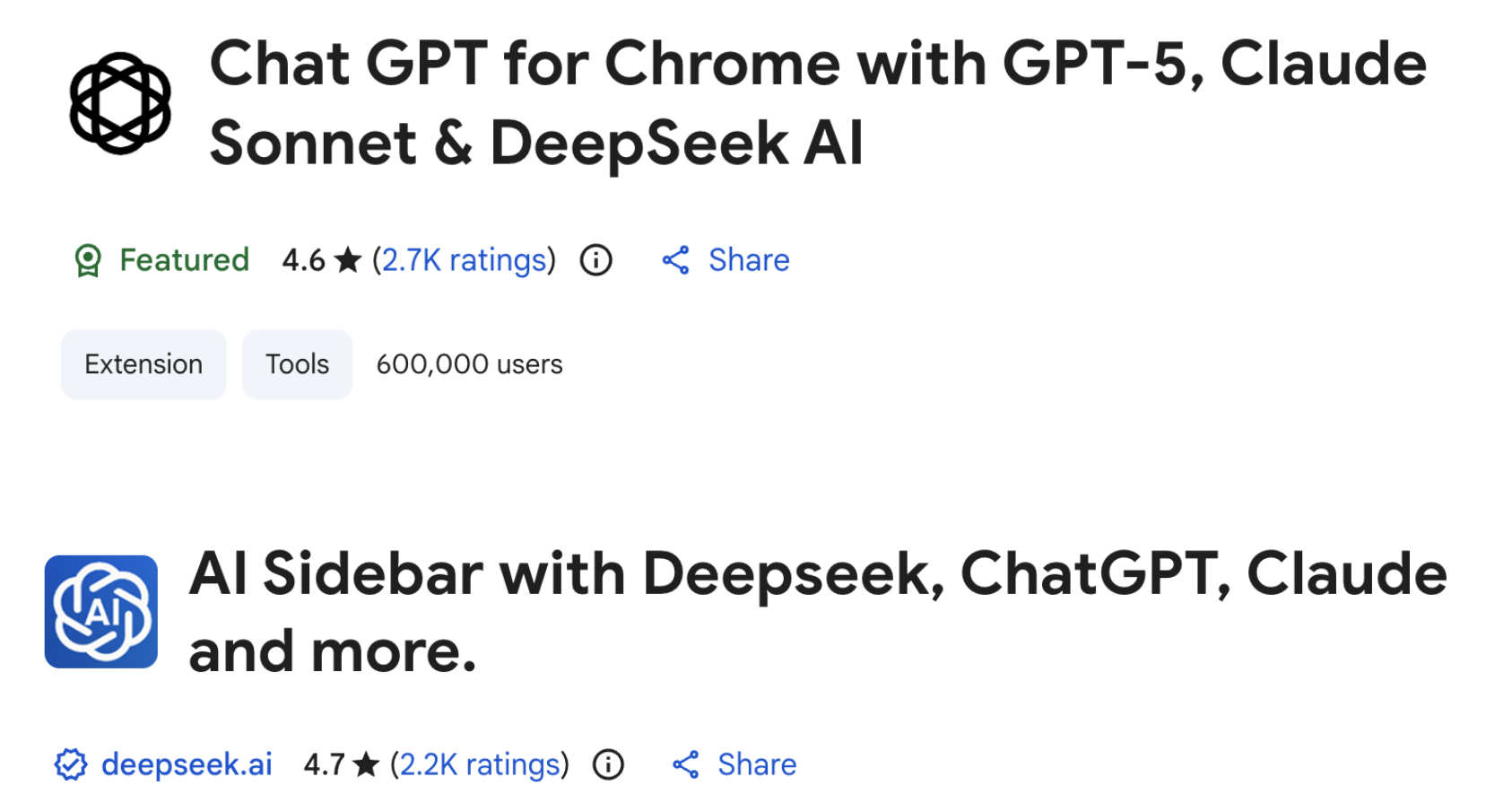Select the Tools category chip

pyautogui.click(x=297, y=364)
